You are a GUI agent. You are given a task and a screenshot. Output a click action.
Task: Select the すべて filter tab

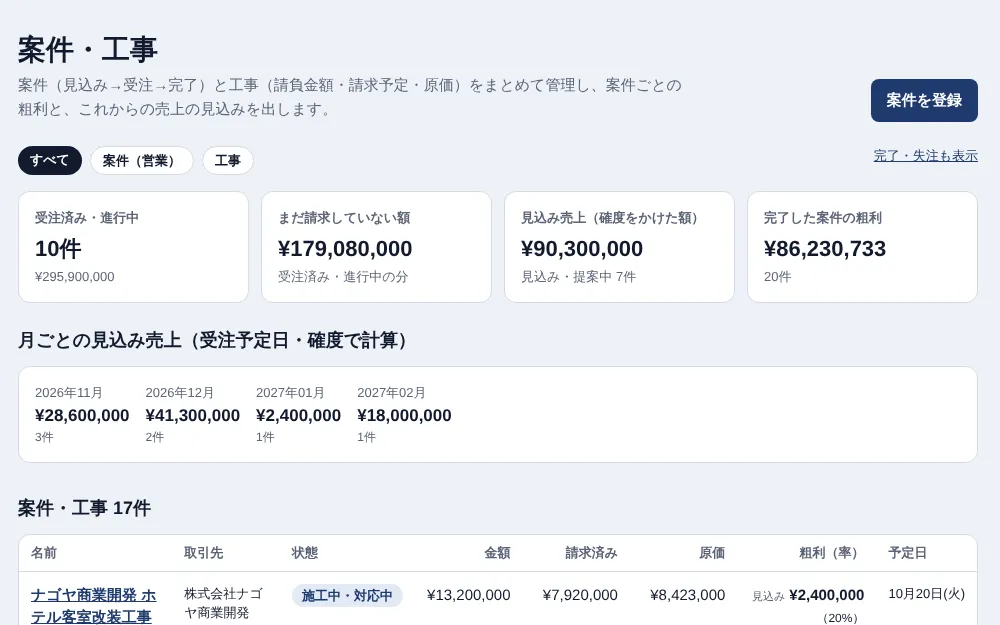(50, 160)
